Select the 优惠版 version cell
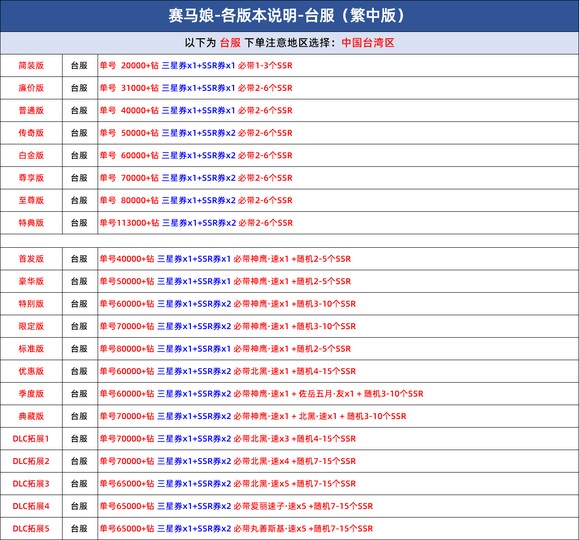The height and width of the screenshot is (540, 579). 31,371
